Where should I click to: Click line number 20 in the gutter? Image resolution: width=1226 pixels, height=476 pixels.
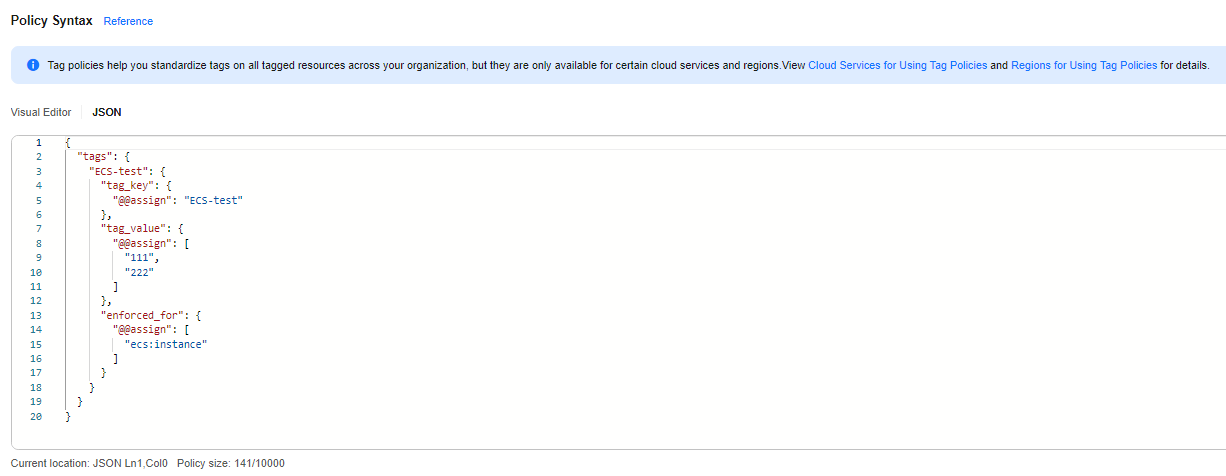click(36, 416)
